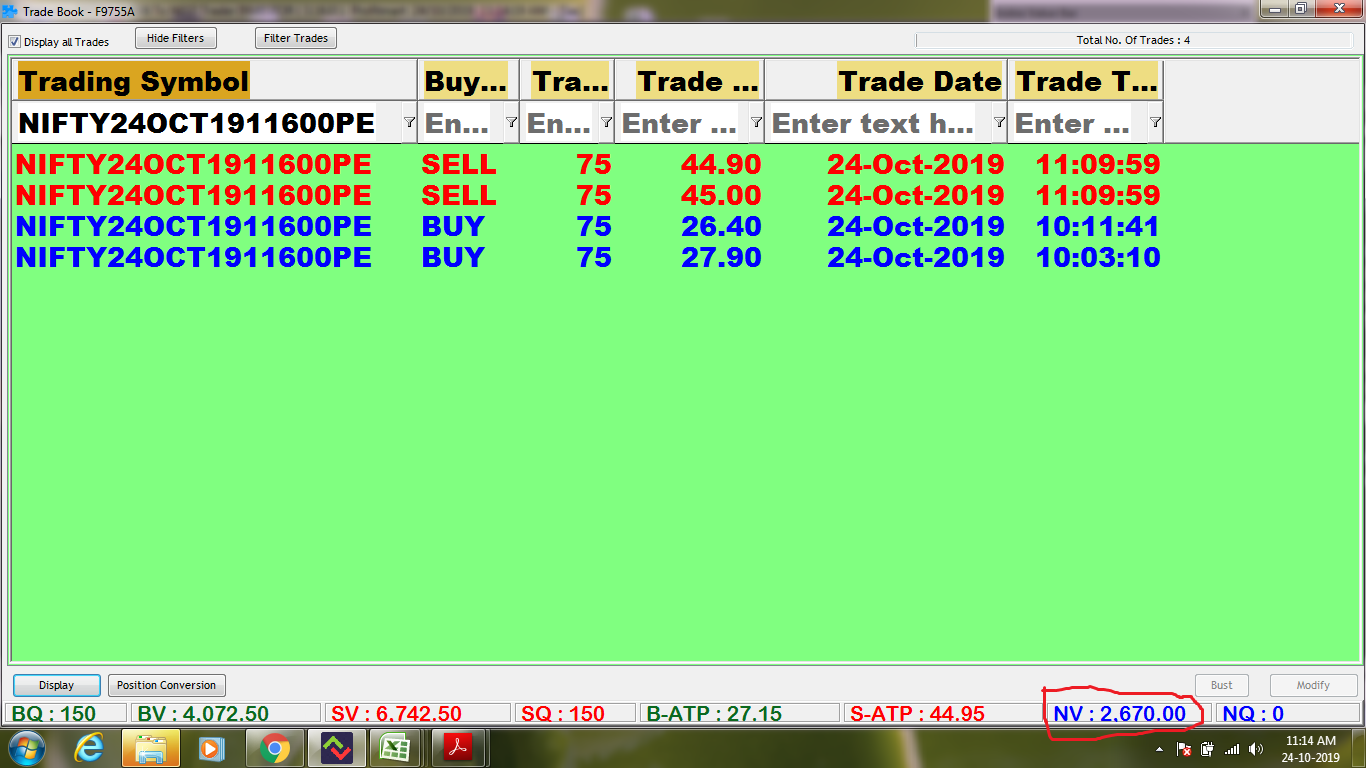
Task: Launch Windows Media Player from taskbar
Action: click(x=211, y=747)
